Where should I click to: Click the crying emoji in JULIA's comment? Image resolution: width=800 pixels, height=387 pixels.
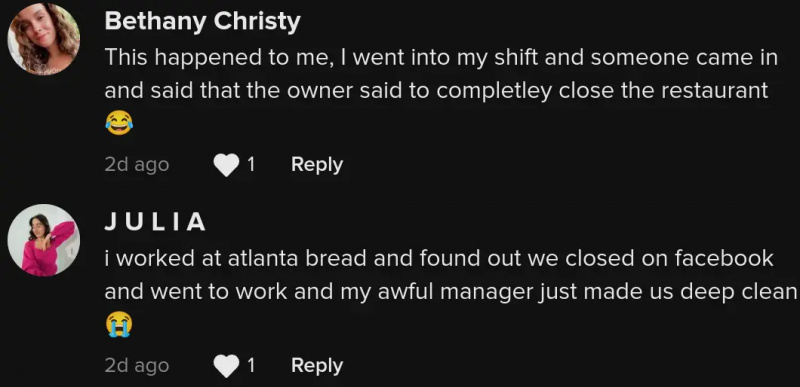[x=119, y=325]
